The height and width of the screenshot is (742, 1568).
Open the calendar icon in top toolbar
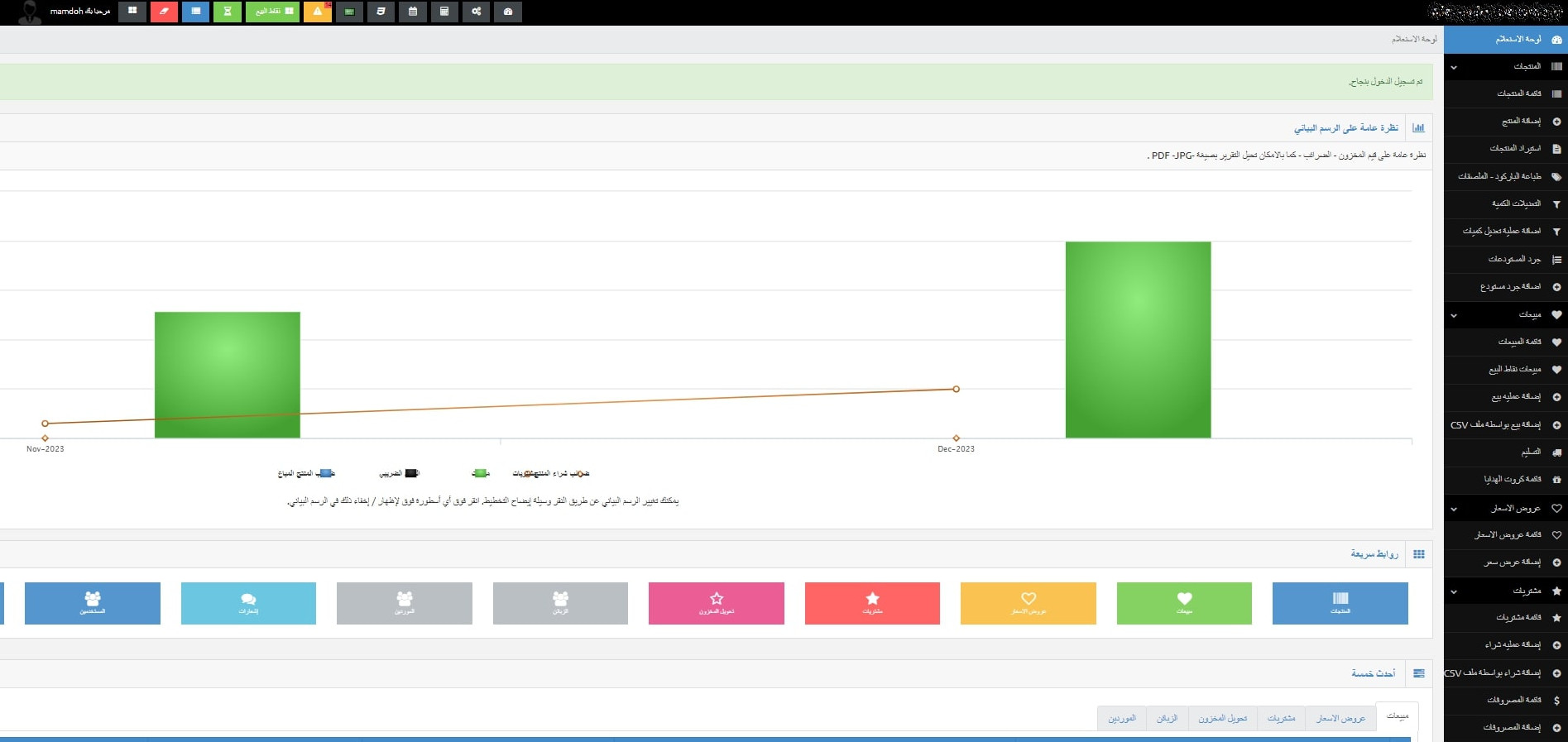coord(412,12)
